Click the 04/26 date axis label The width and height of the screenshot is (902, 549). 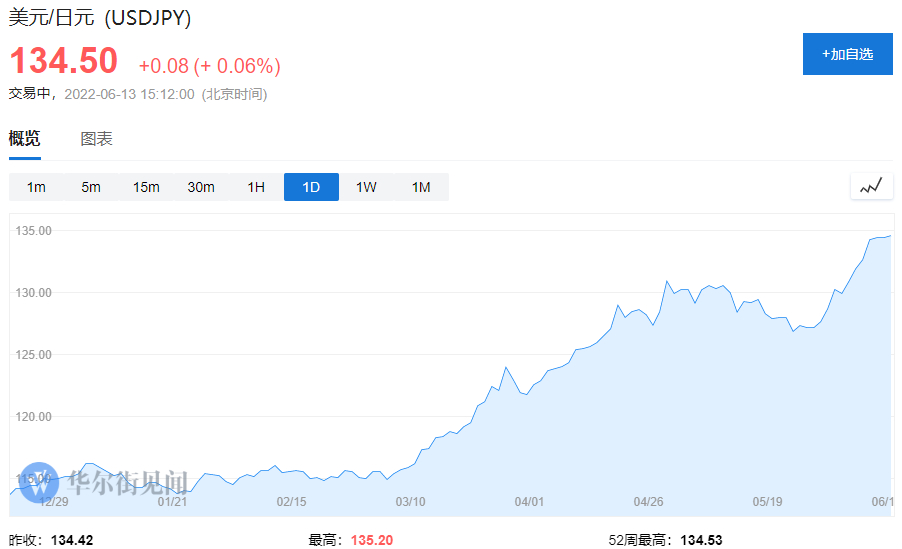[x=648, y=502]
